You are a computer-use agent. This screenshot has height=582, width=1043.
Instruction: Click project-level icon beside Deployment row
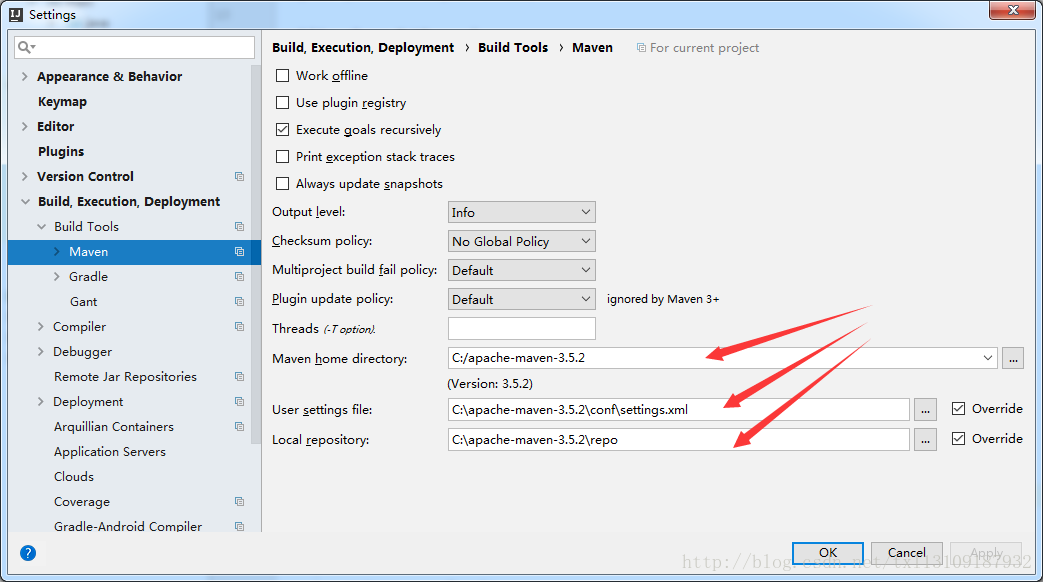click(x=239, y=402)
